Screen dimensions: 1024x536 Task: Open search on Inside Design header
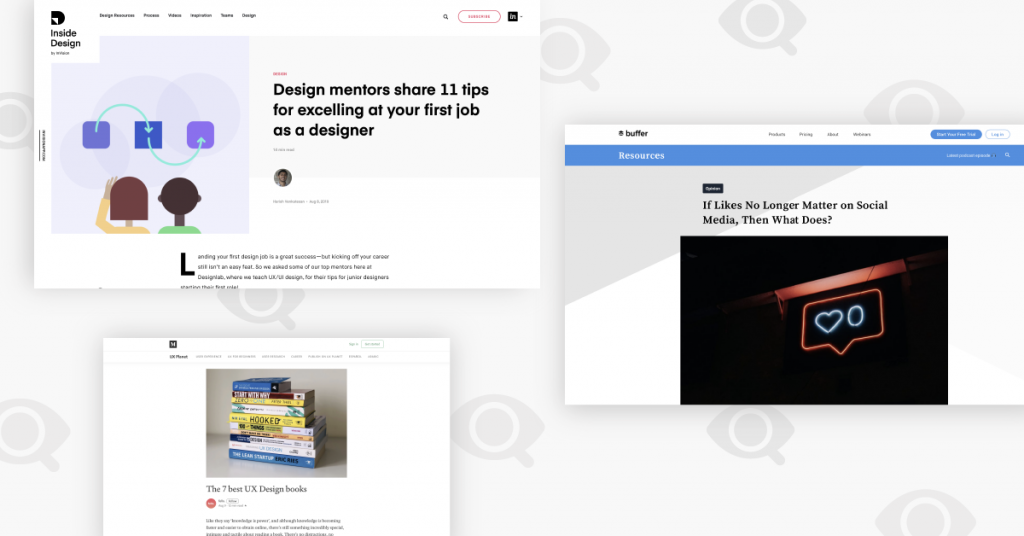click(x=446, y=16)
